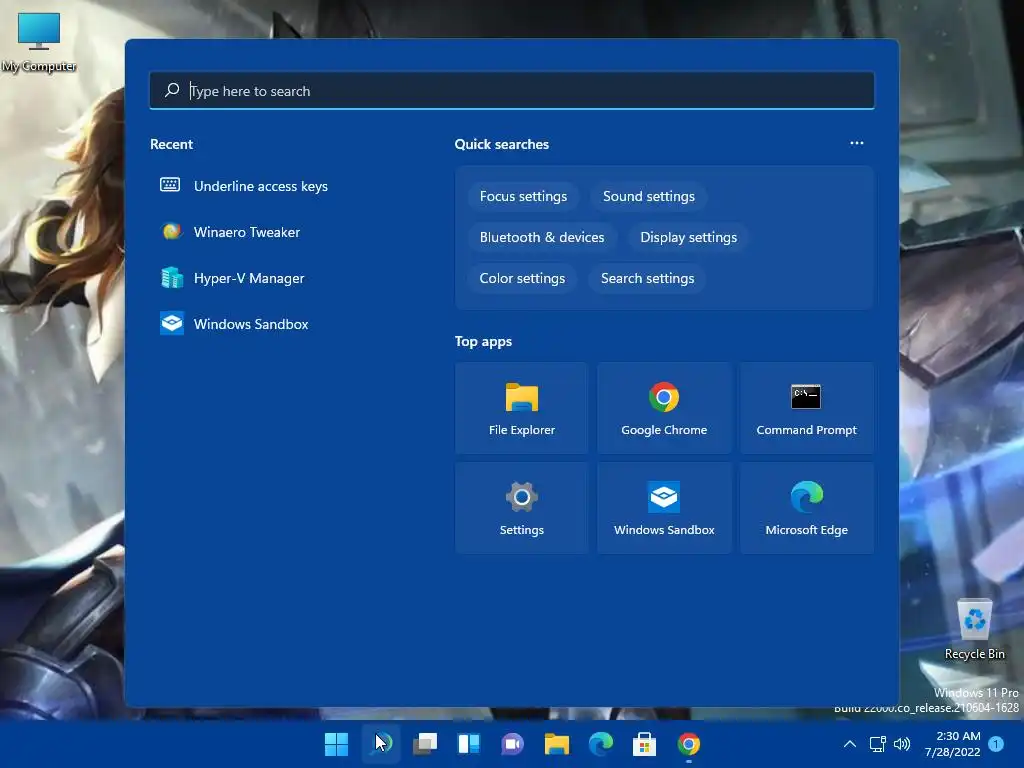Click the volume speaker tray icon

[x=902, y=744]
